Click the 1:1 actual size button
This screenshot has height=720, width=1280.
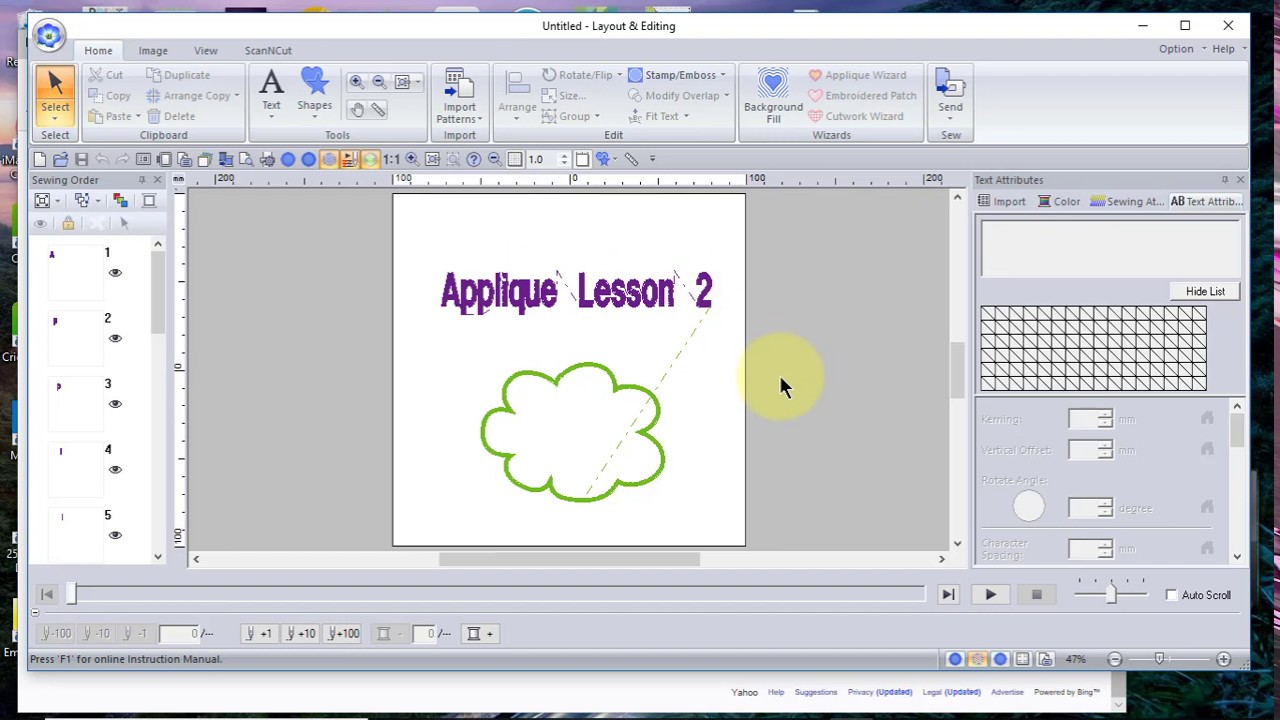[391, 159]
